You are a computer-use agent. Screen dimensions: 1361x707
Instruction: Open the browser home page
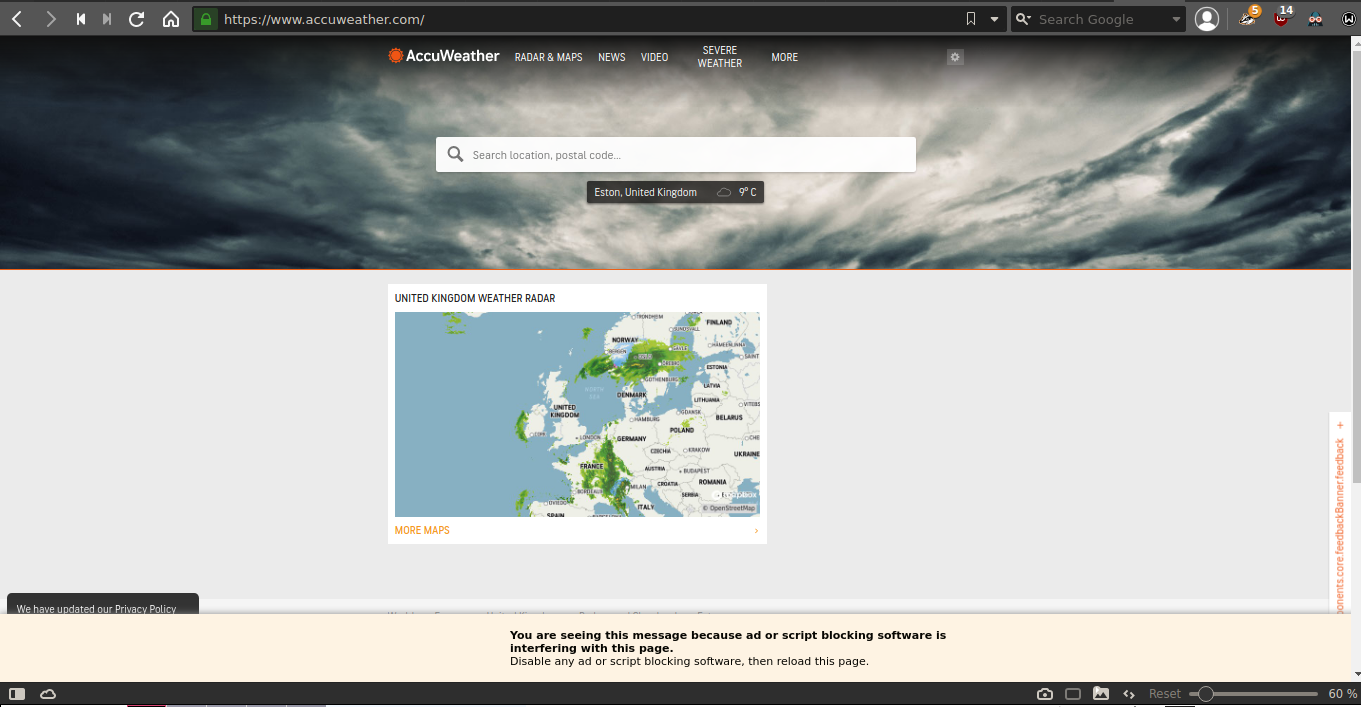171,19
